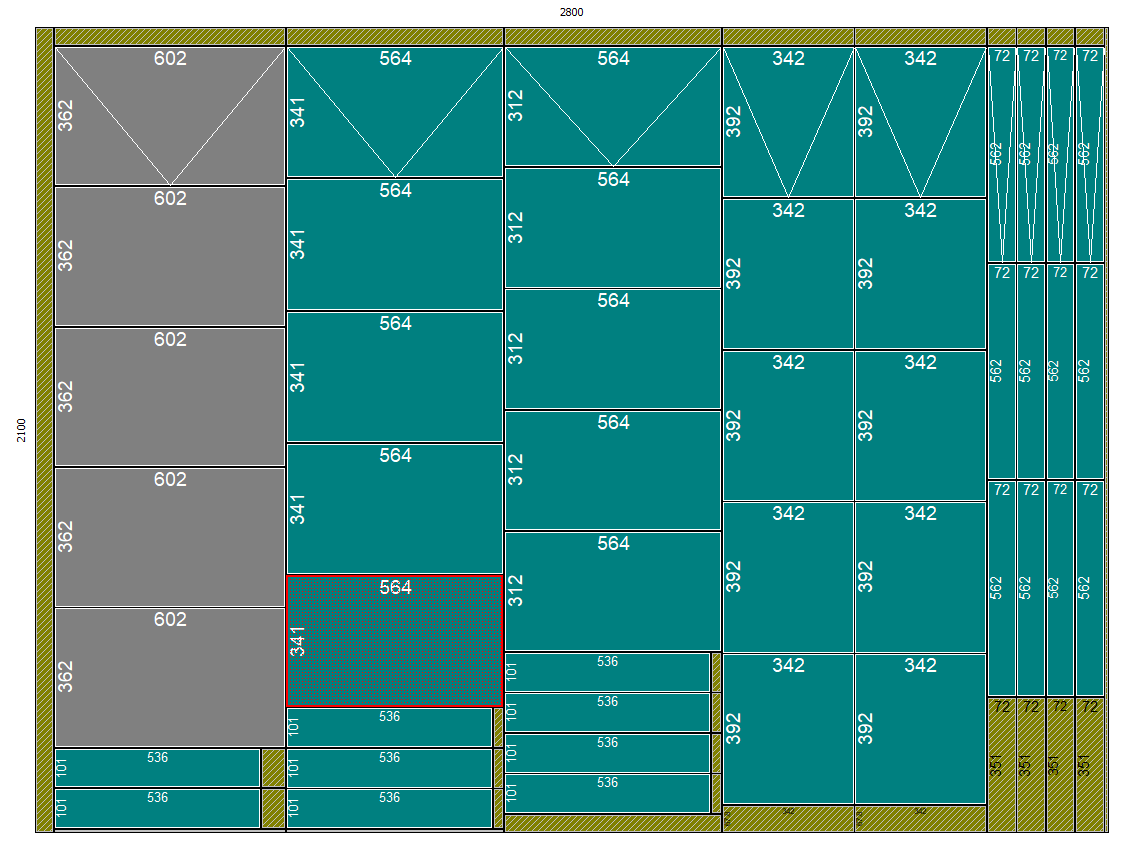
Task: Select the lowest 536x101 strip under the gray panels
Action: [x=157, y=809]
